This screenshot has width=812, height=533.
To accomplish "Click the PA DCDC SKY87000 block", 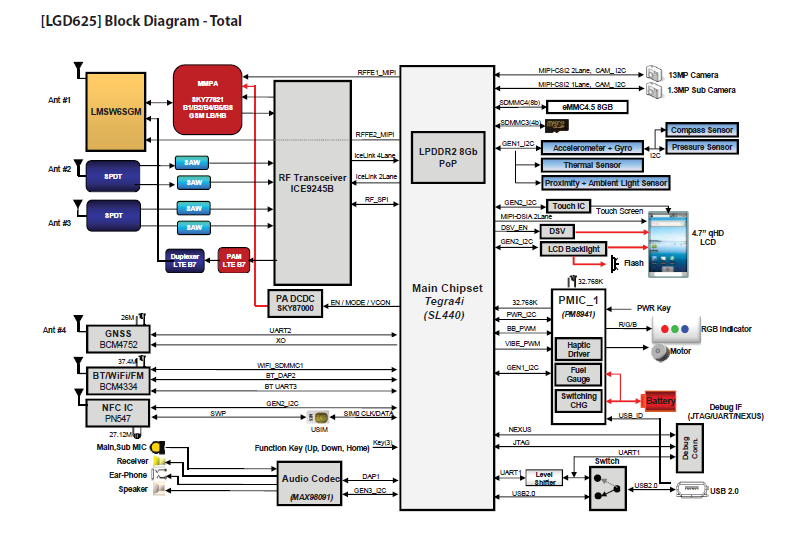I will (295, 303).
